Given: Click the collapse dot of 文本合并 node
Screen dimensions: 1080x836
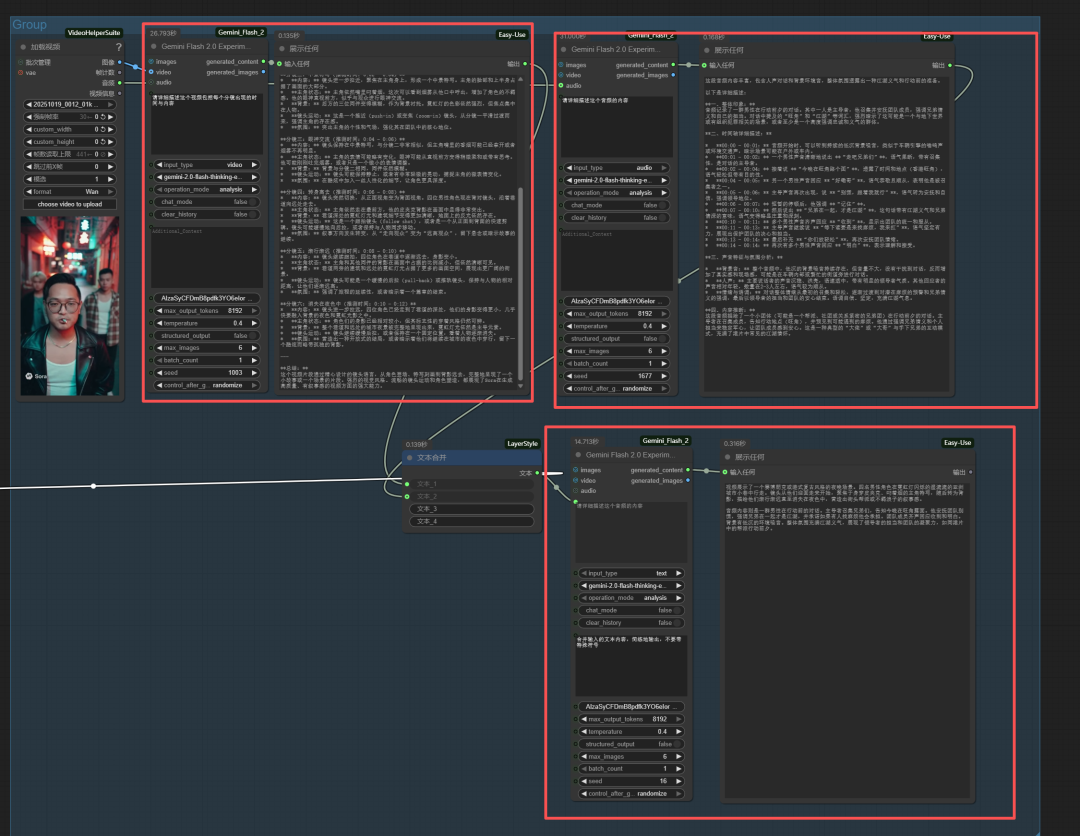Looking at the screenshot, I should 409,457.
